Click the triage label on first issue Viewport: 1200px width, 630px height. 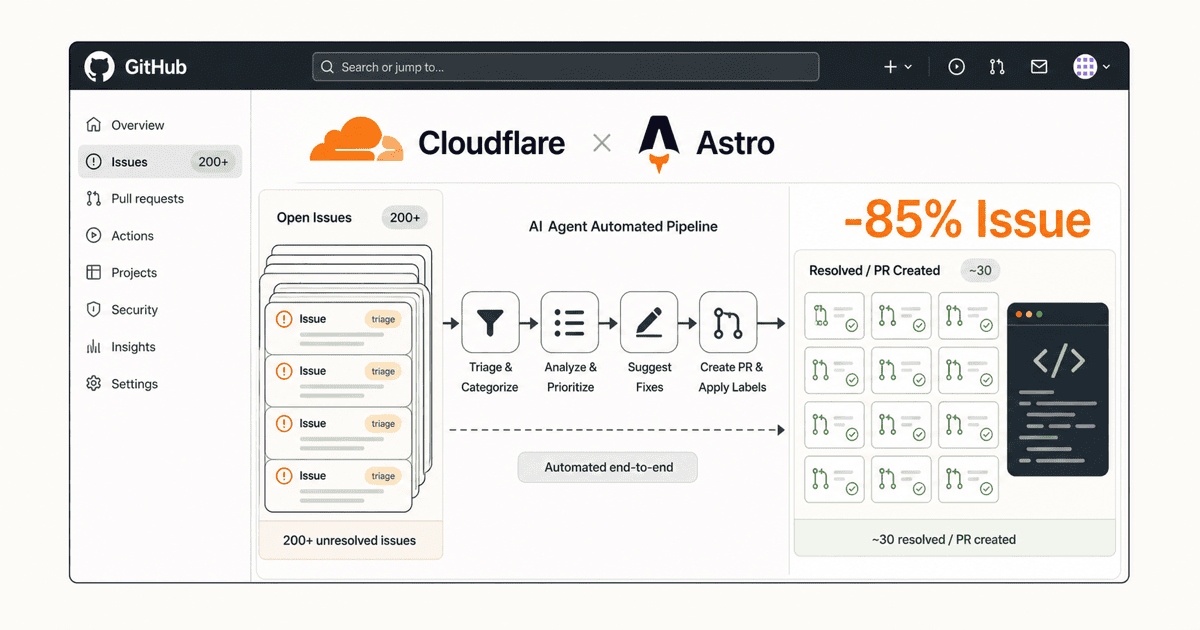[x=383, y=319]
